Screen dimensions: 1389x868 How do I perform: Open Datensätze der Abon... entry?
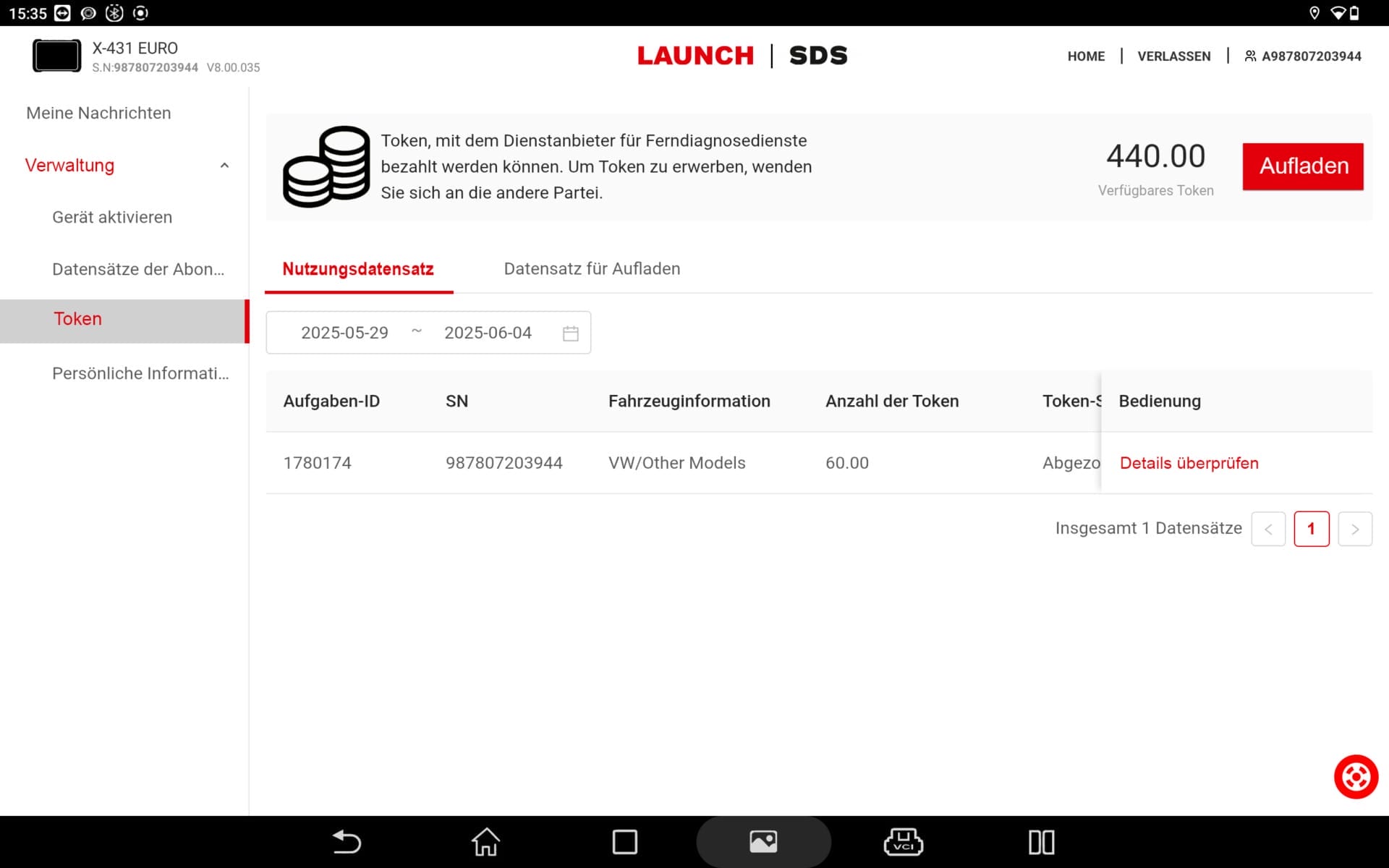pyautogui.click(x=138, y=269)
